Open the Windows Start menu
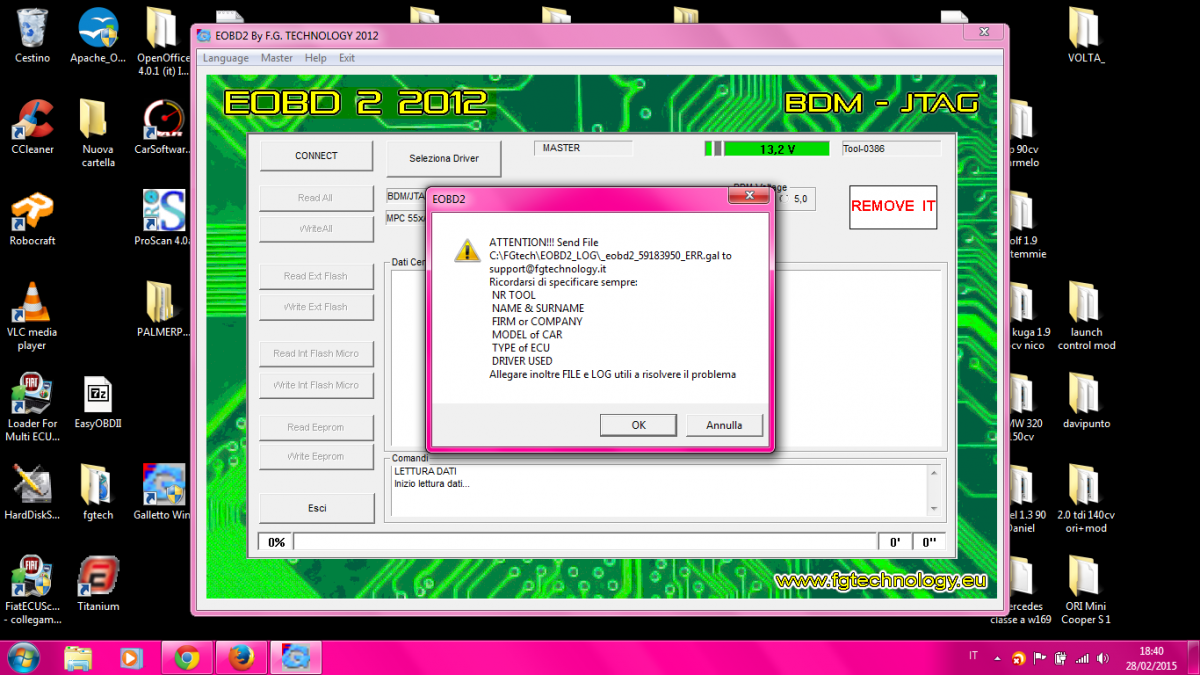The height and width of the screenshot is (675, 1200). point(24,657)
